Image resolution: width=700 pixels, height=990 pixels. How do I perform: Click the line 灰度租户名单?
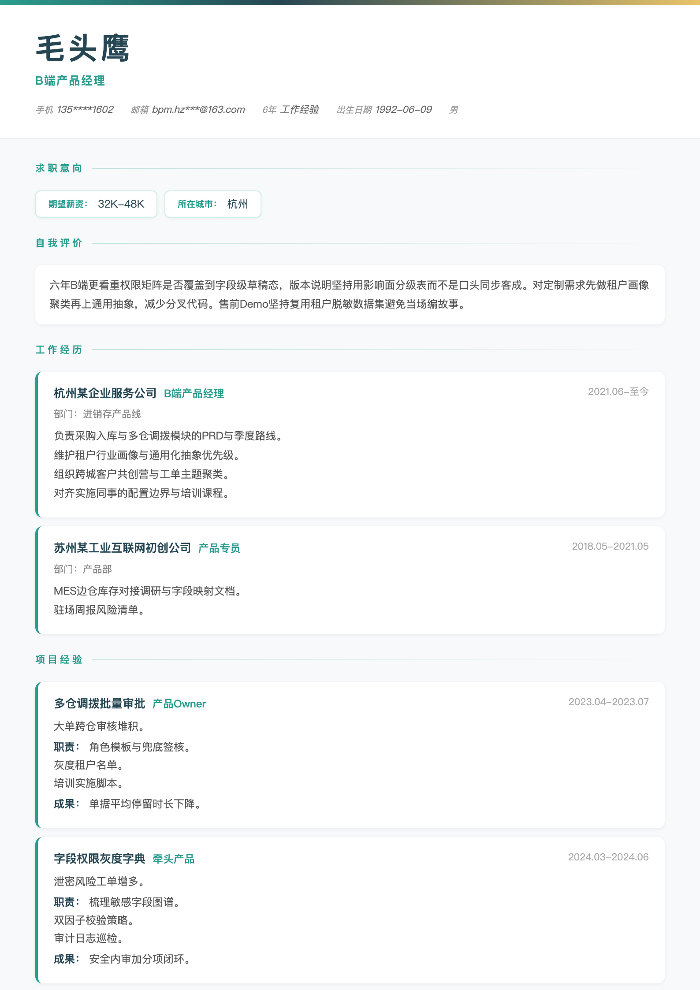click(x=88, y=765)
